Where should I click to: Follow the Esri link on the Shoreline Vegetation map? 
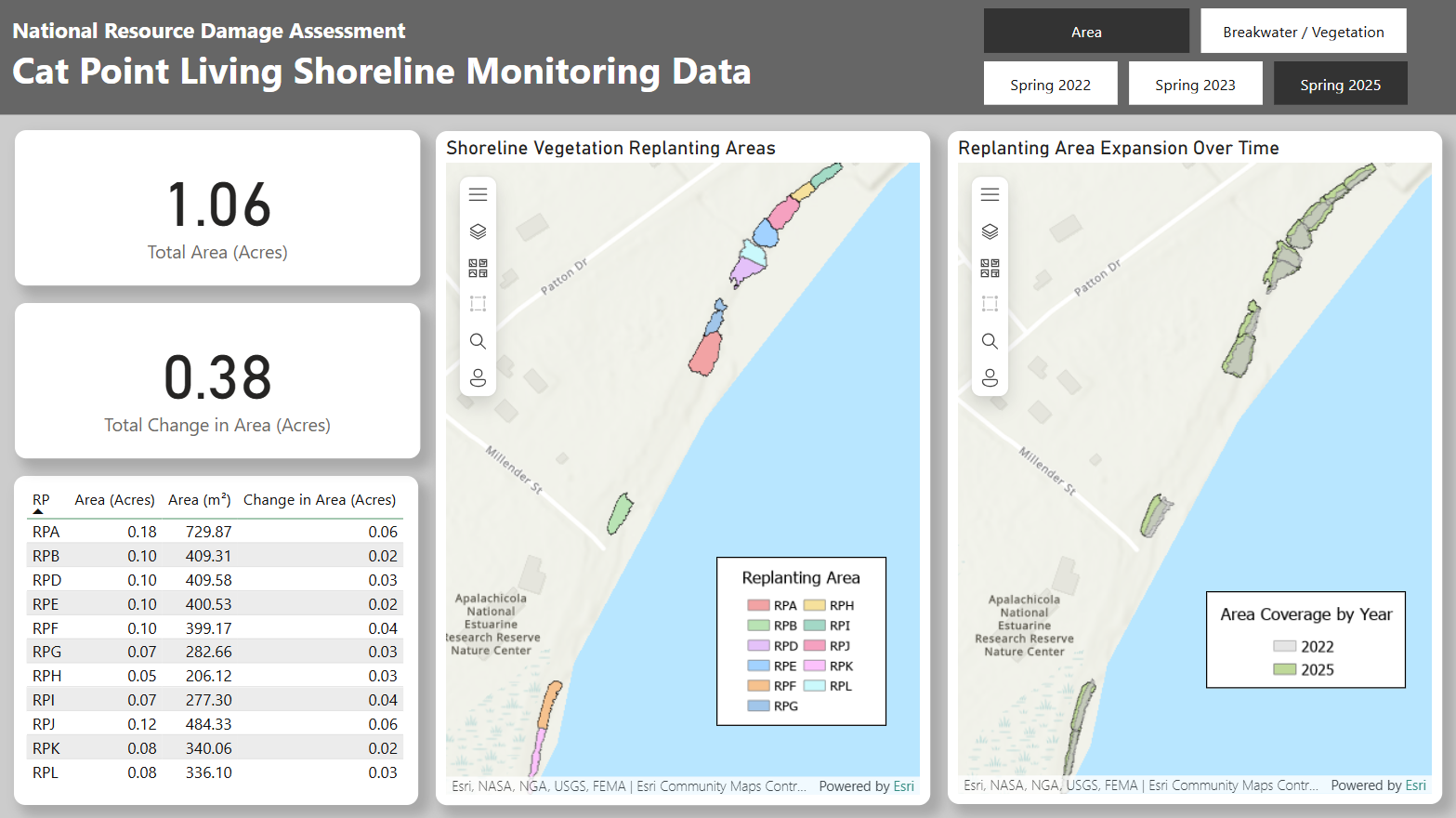pyautogui.click(x=903, y=786)
